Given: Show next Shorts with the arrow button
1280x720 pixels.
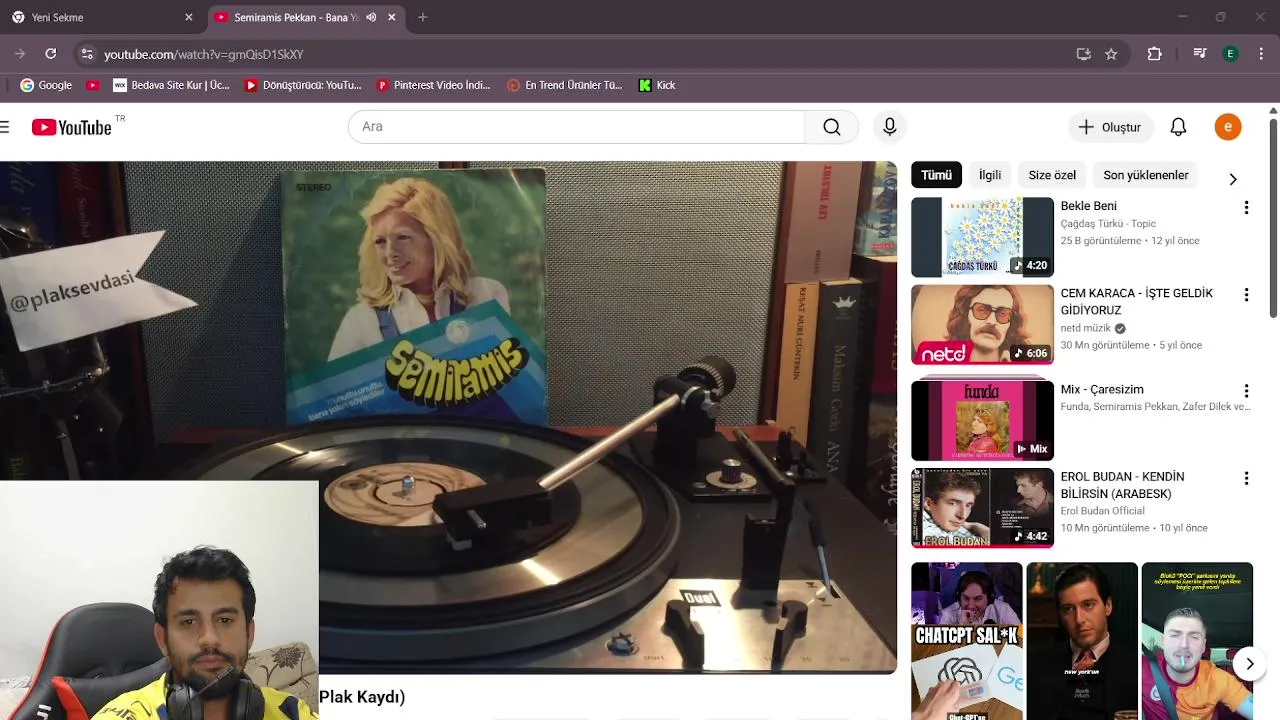Looking at the screenshot, I should pyautogui.click(x=1249, y=664).
